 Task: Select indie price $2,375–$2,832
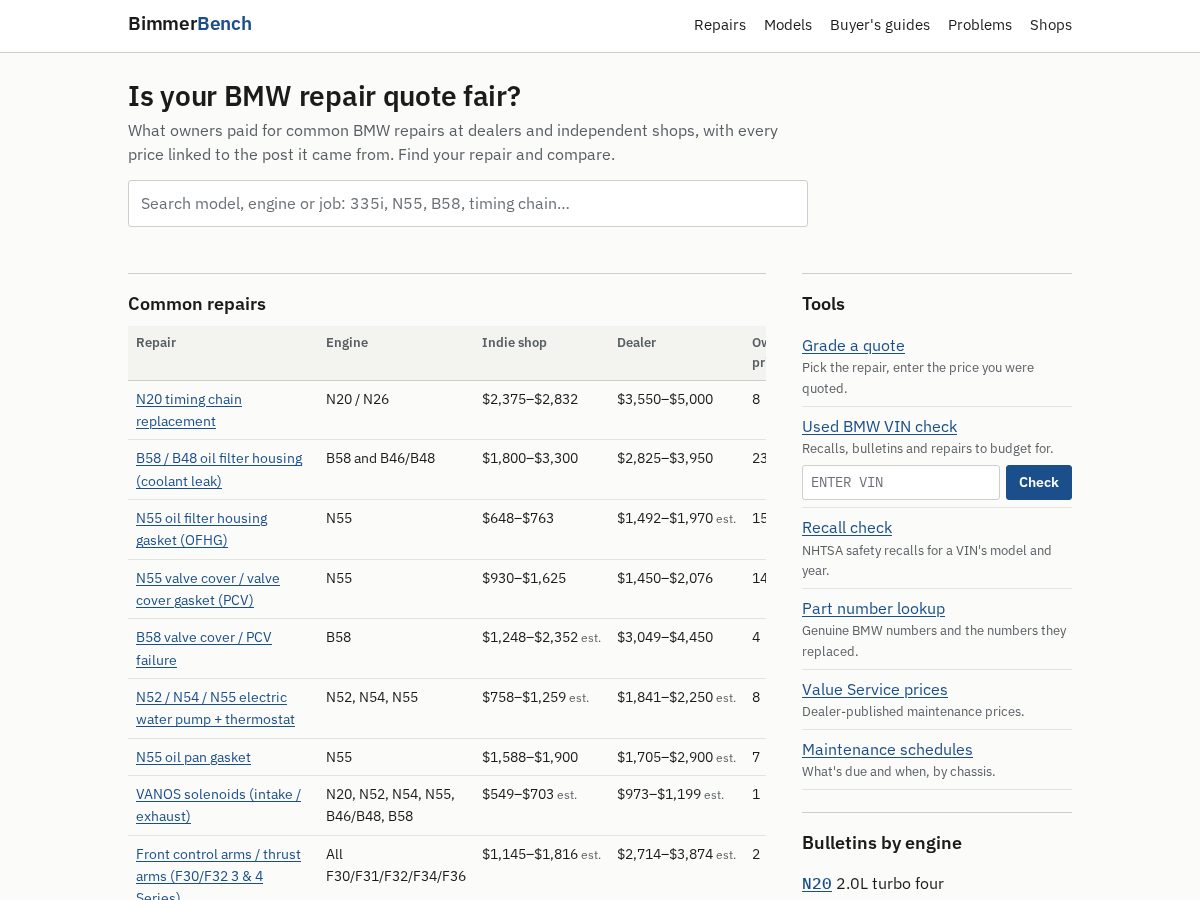(x=530, y=399)
